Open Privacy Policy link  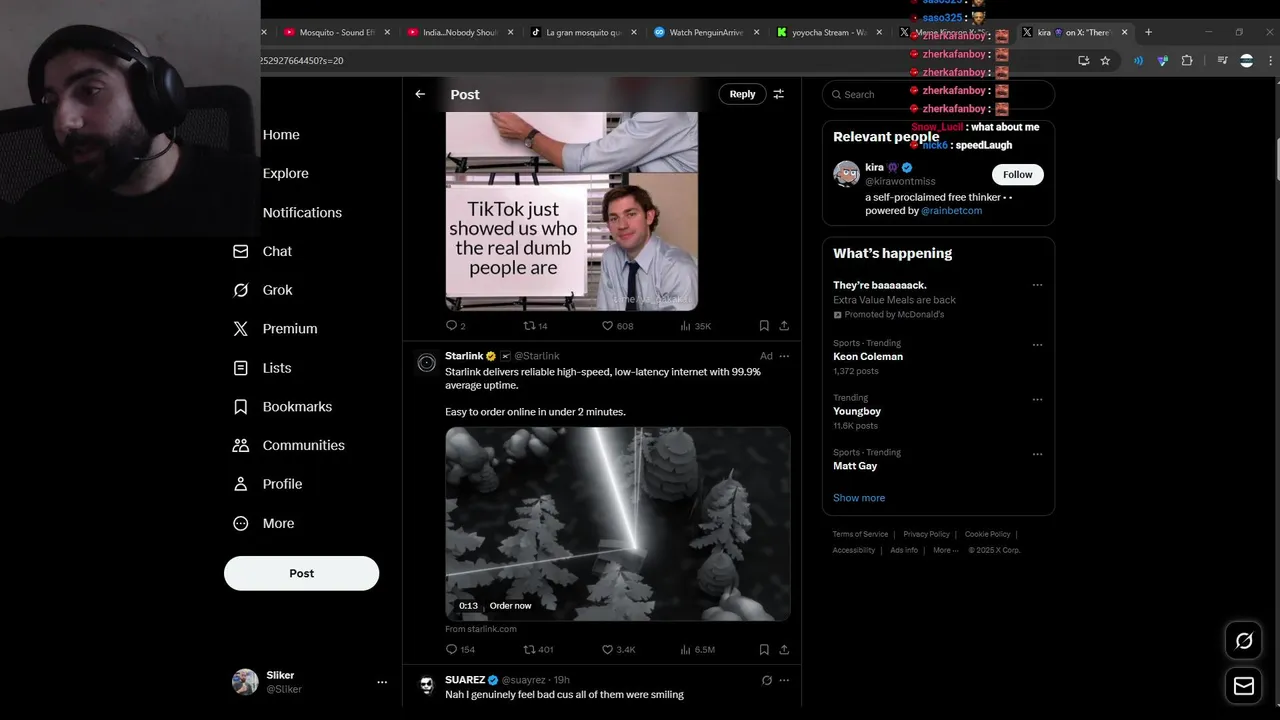[x=926, y=534]
